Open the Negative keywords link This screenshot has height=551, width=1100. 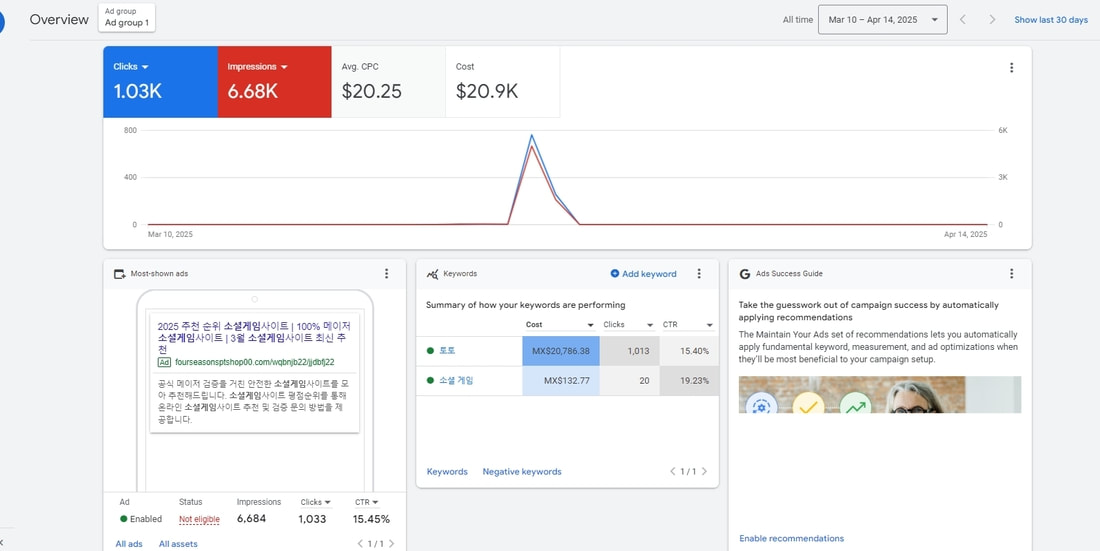521,471
